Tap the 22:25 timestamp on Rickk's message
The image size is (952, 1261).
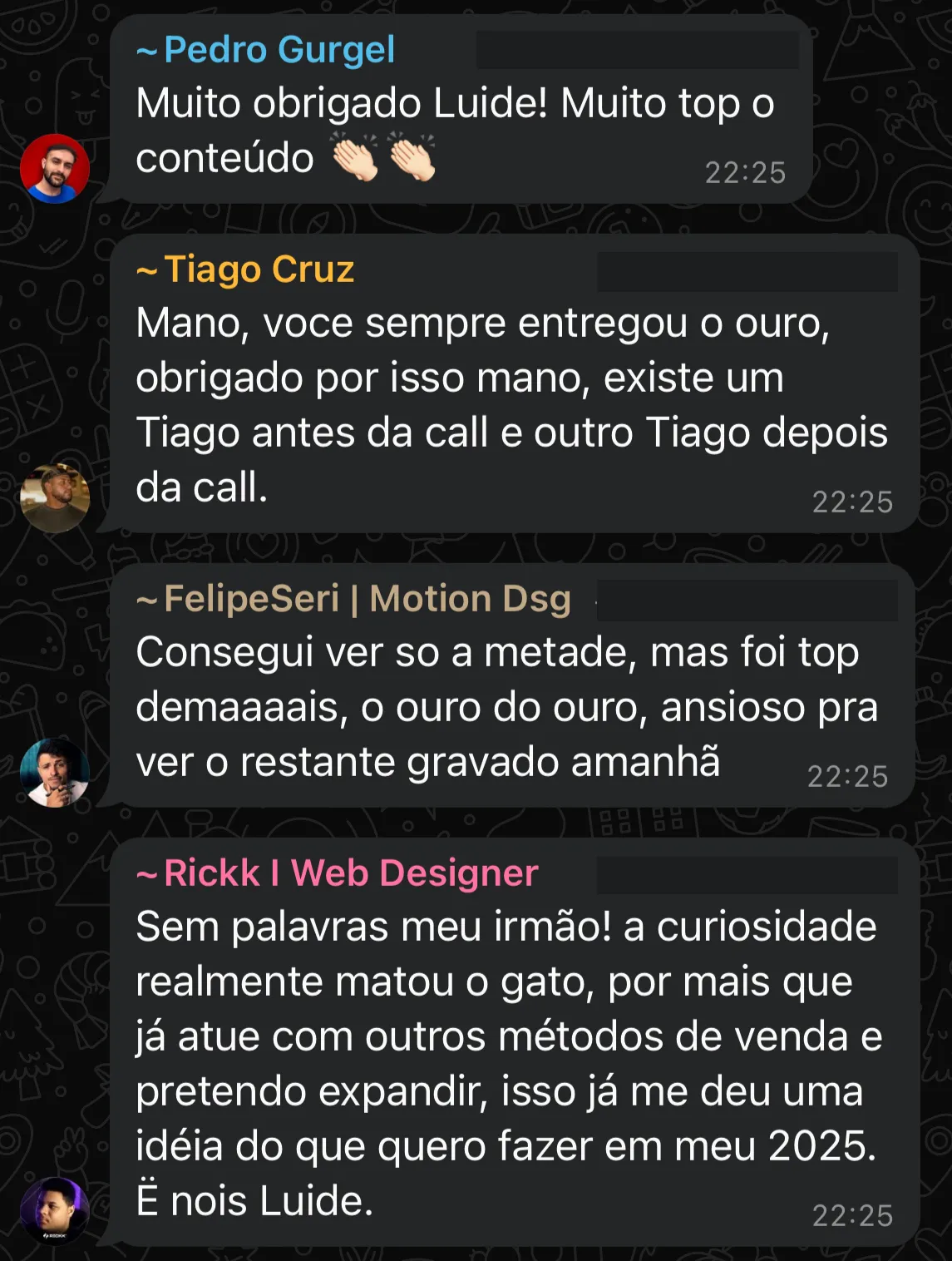click(852, 1216)
